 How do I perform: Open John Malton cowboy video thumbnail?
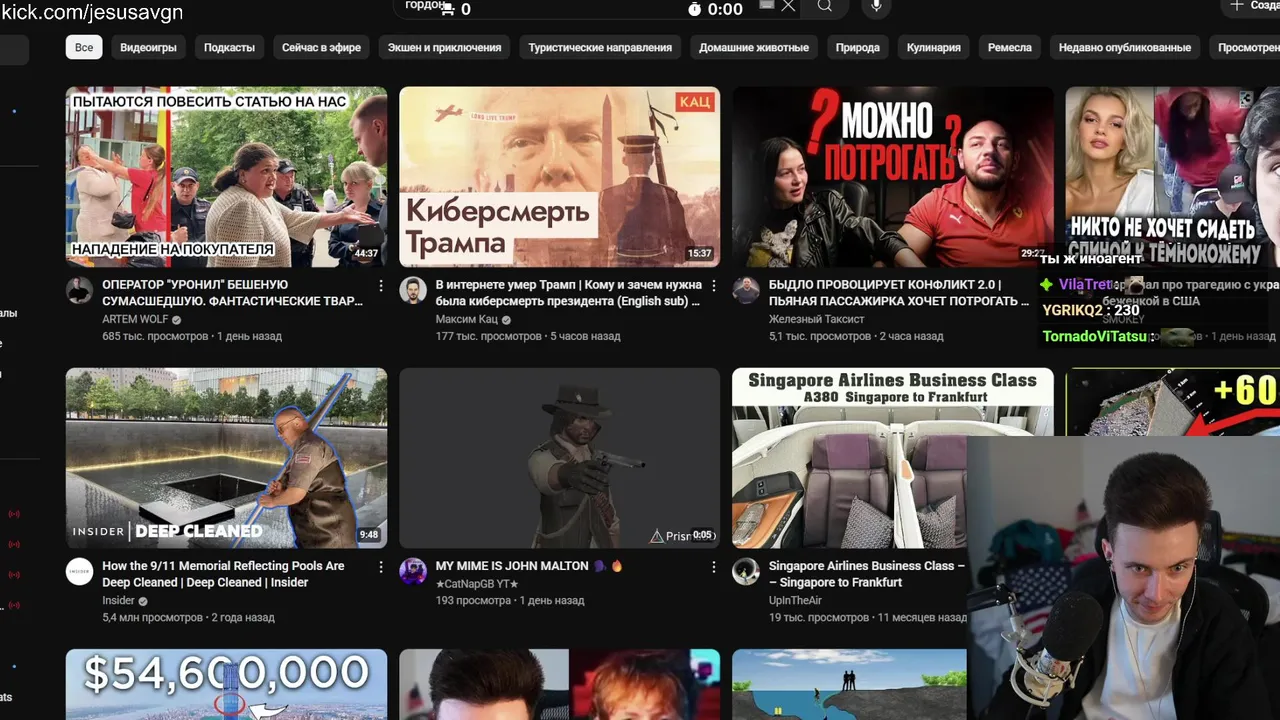click(x=559, y=458)
